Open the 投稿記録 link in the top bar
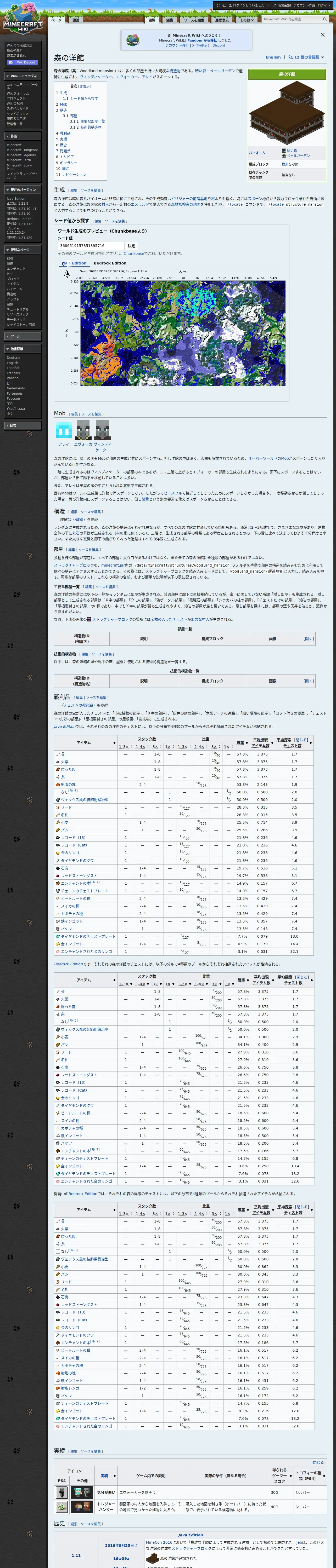 pyautogui.click(x=284, y=5)
